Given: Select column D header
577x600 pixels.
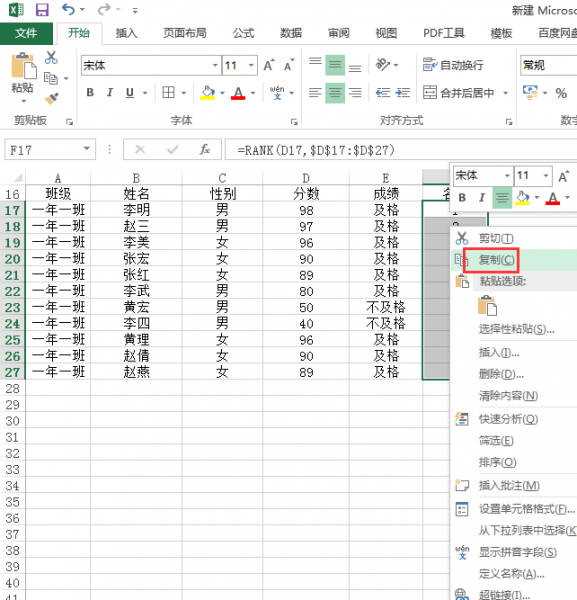Looking at the screenshot, I should 306,178.
